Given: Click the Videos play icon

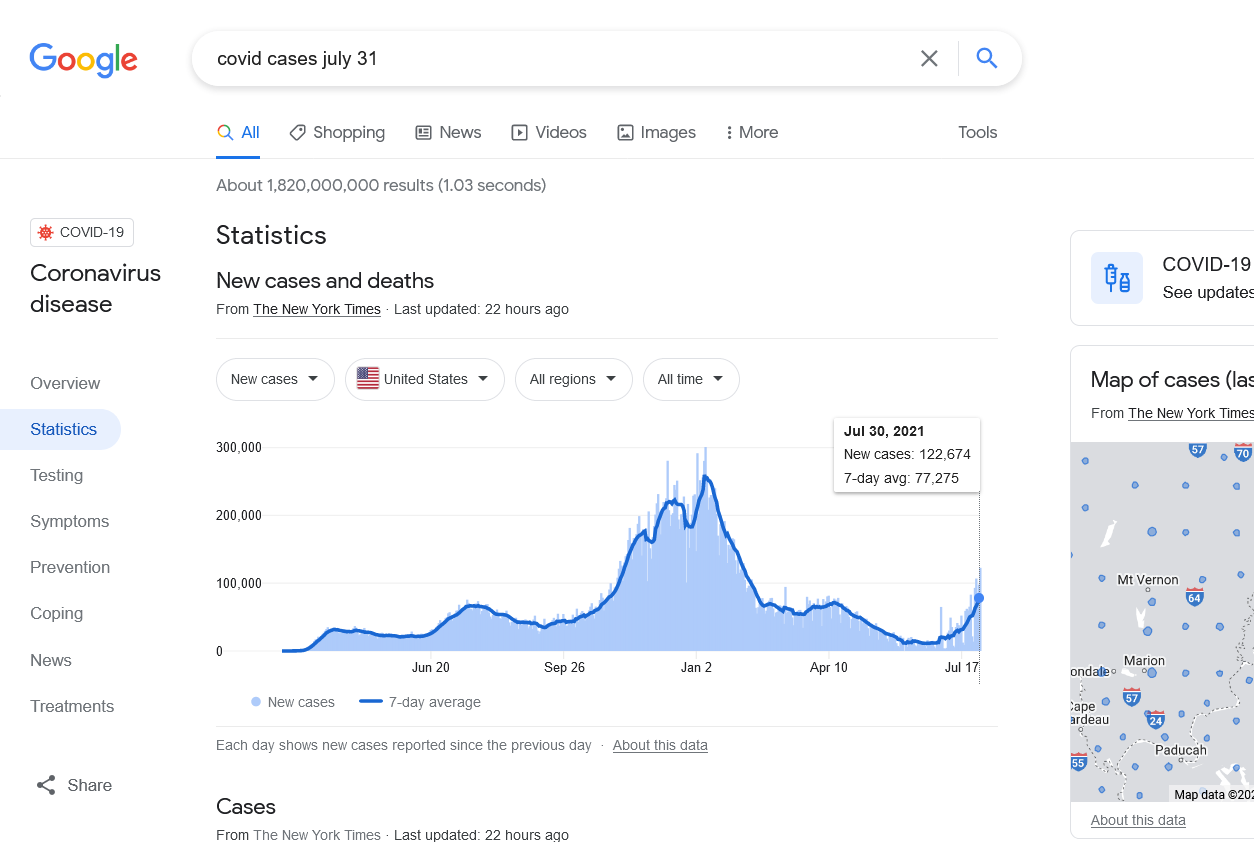Looking at the screenshot, I should (519, 132).
